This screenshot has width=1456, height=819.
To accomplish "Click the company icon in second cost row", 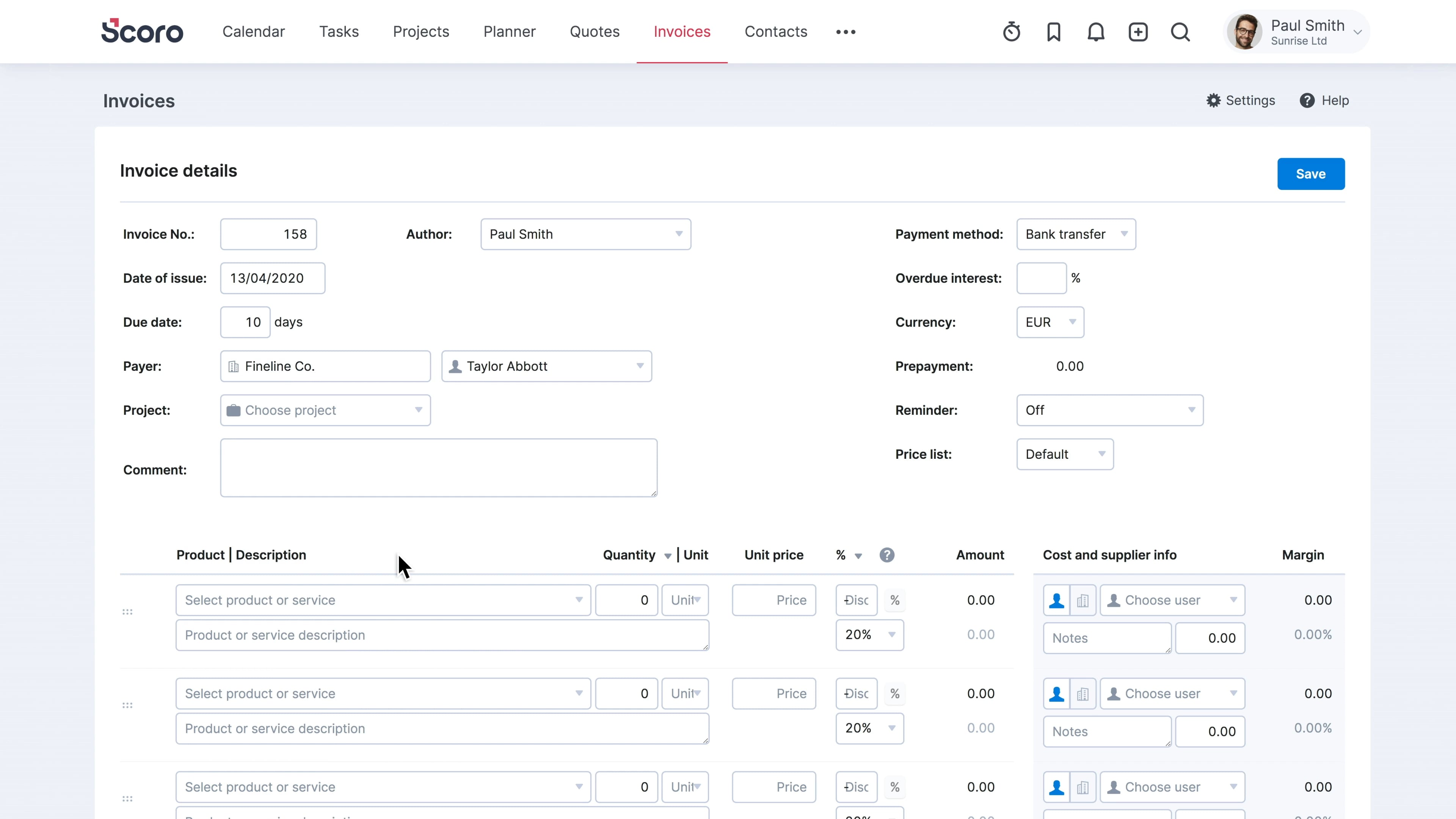I will (1083, 693).
